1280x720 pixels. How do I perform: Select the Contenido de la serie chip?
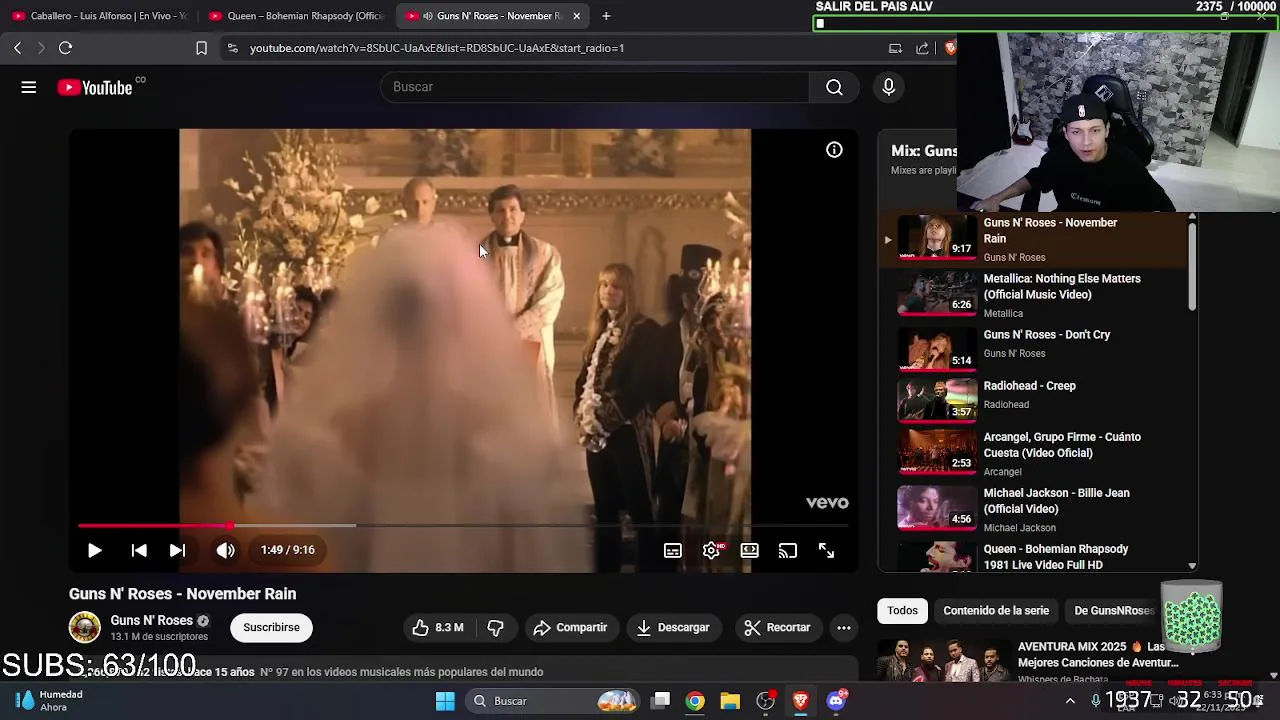(996, 610)
